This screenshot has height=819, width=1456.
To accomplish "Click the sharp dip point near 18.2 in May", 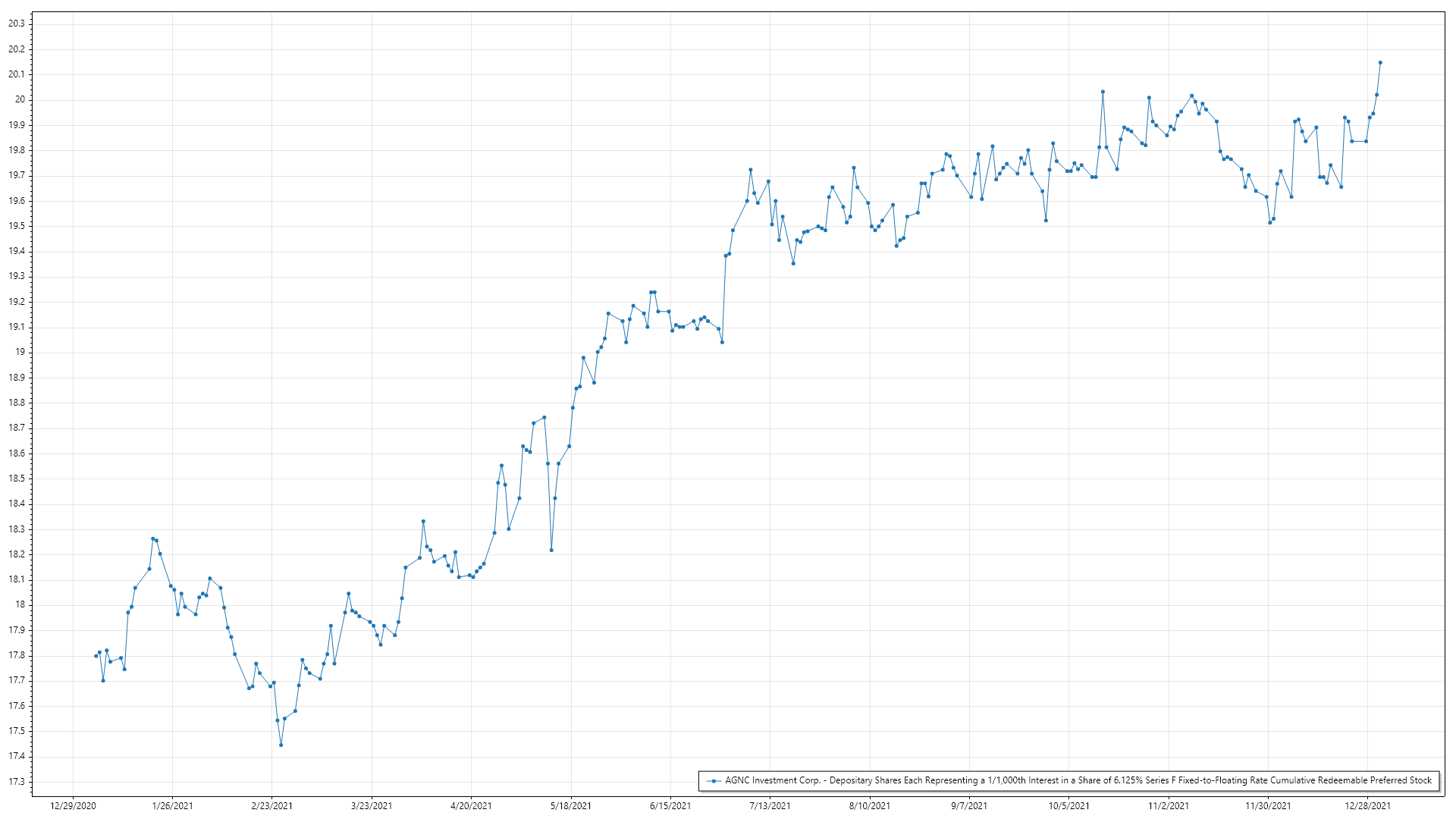I will click(x=551, y=550).
